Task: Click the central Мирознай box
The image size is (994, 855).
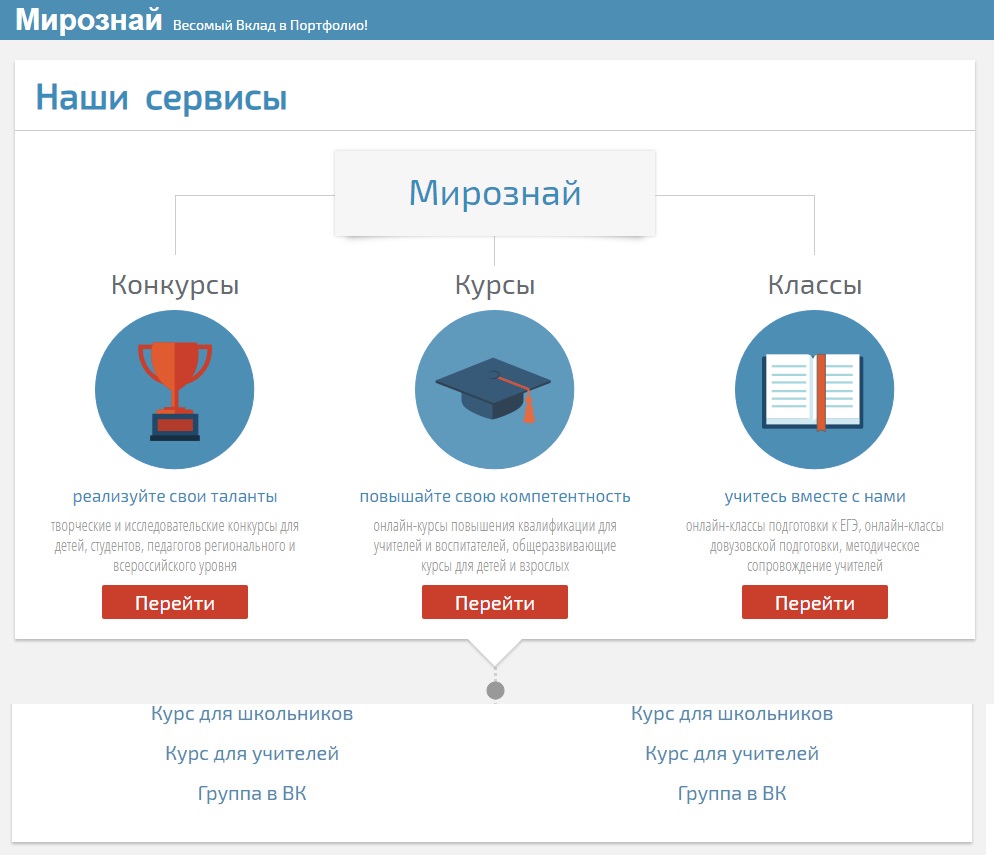Action: 494,193
